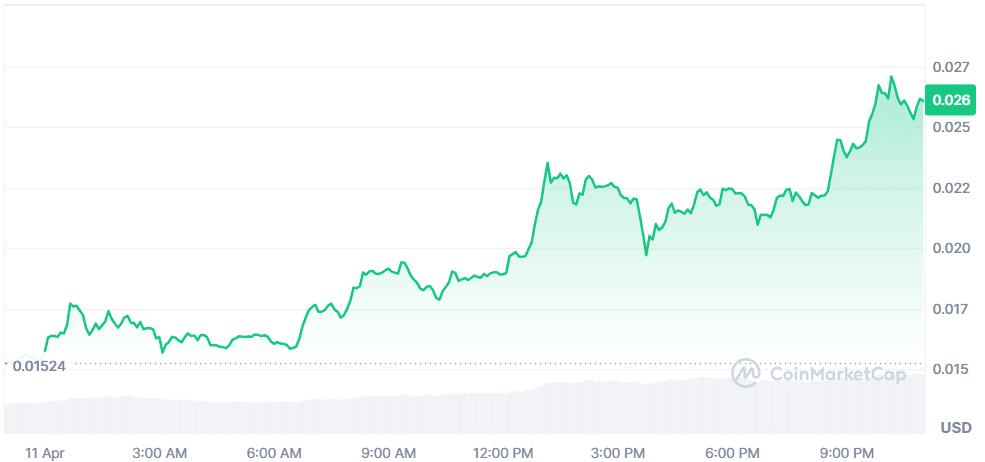Click the 0.017 price axis label
Viewport: 985px width, 462px height.
point(950,309)
